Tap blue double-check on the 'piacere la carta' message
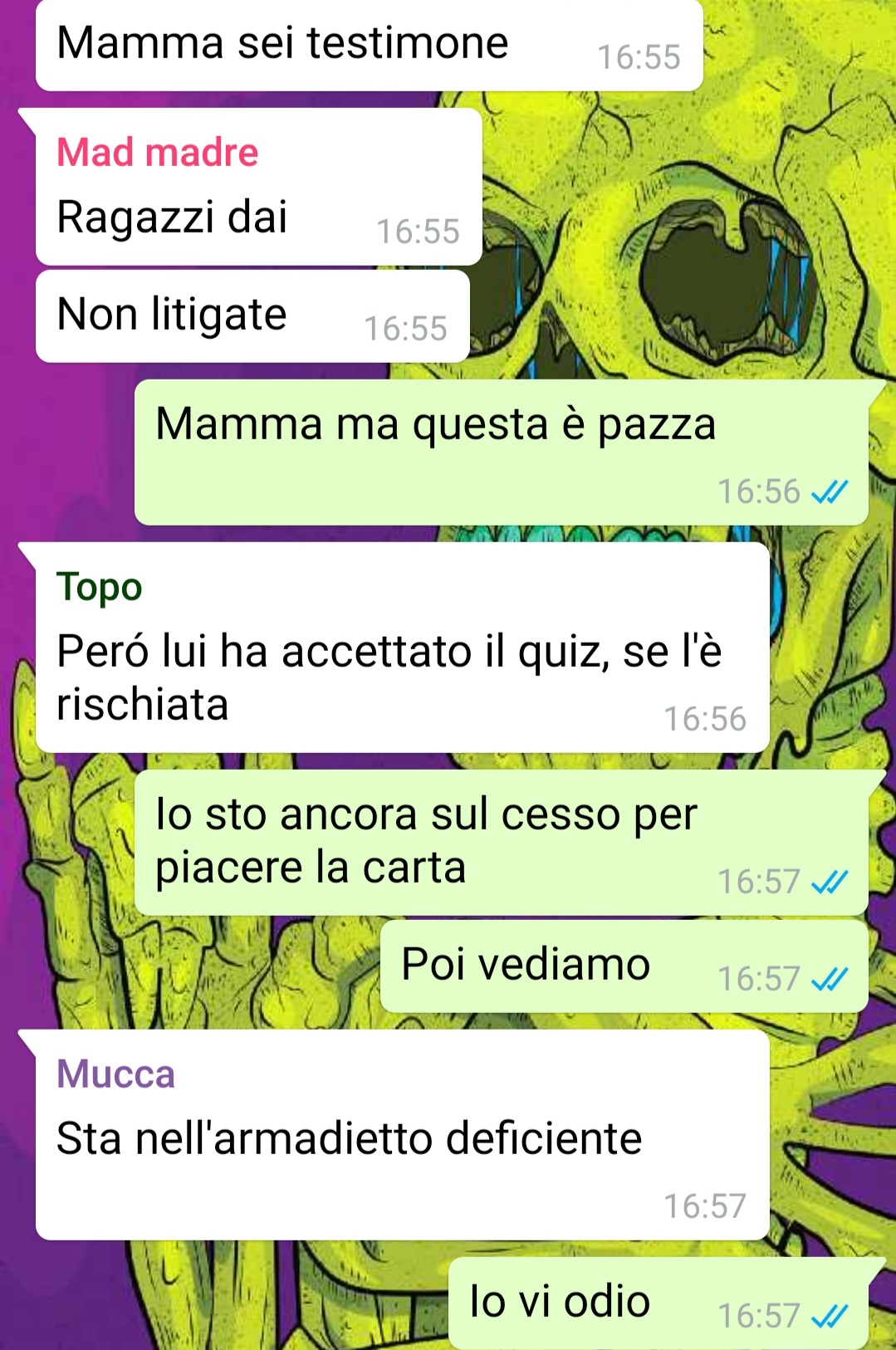Screen dimensions: 896x1350 click(x=829, y=882)
